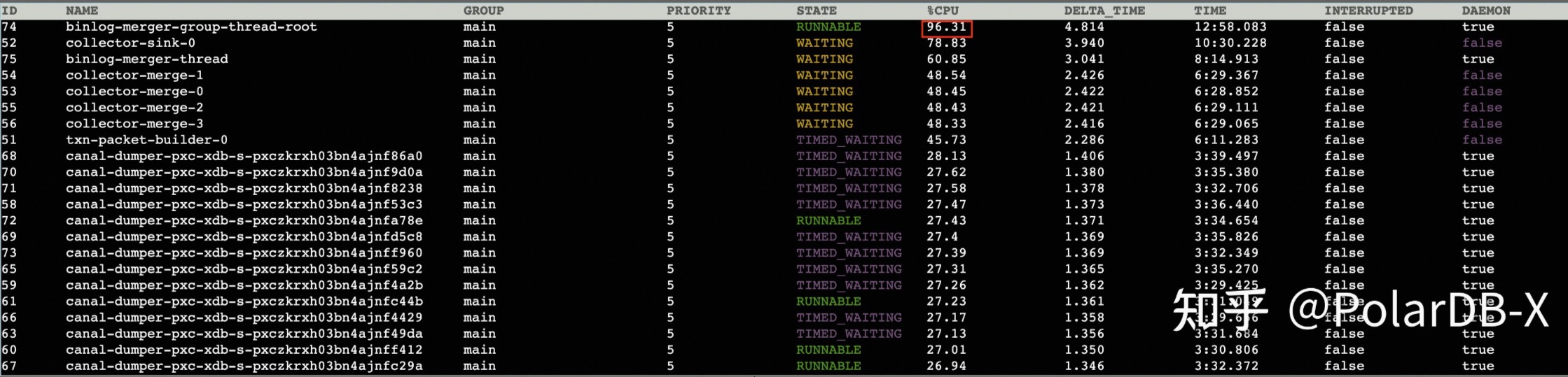
Task: Select the canal-dumper thread ending in a78e
Action: click(244, 220)
